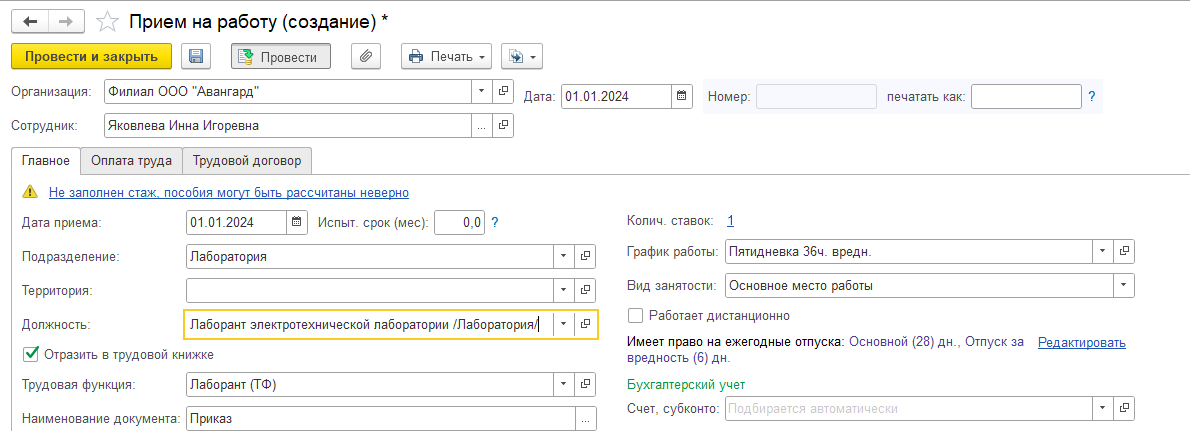Click the Провести и закрыть button

(x=91, y=56)
